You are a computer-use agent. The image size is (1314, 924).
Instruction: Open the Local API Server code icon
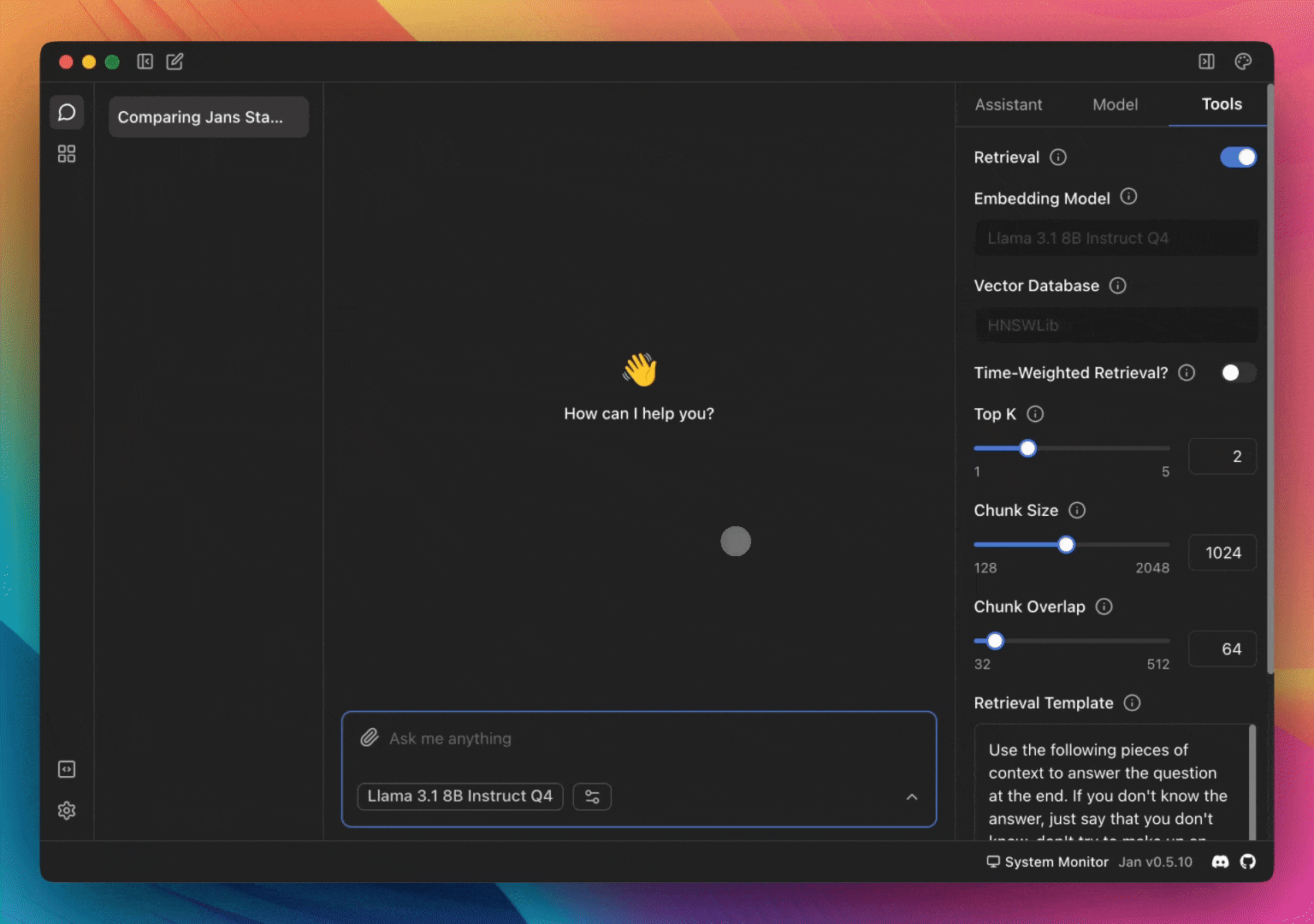click(67, 769)
